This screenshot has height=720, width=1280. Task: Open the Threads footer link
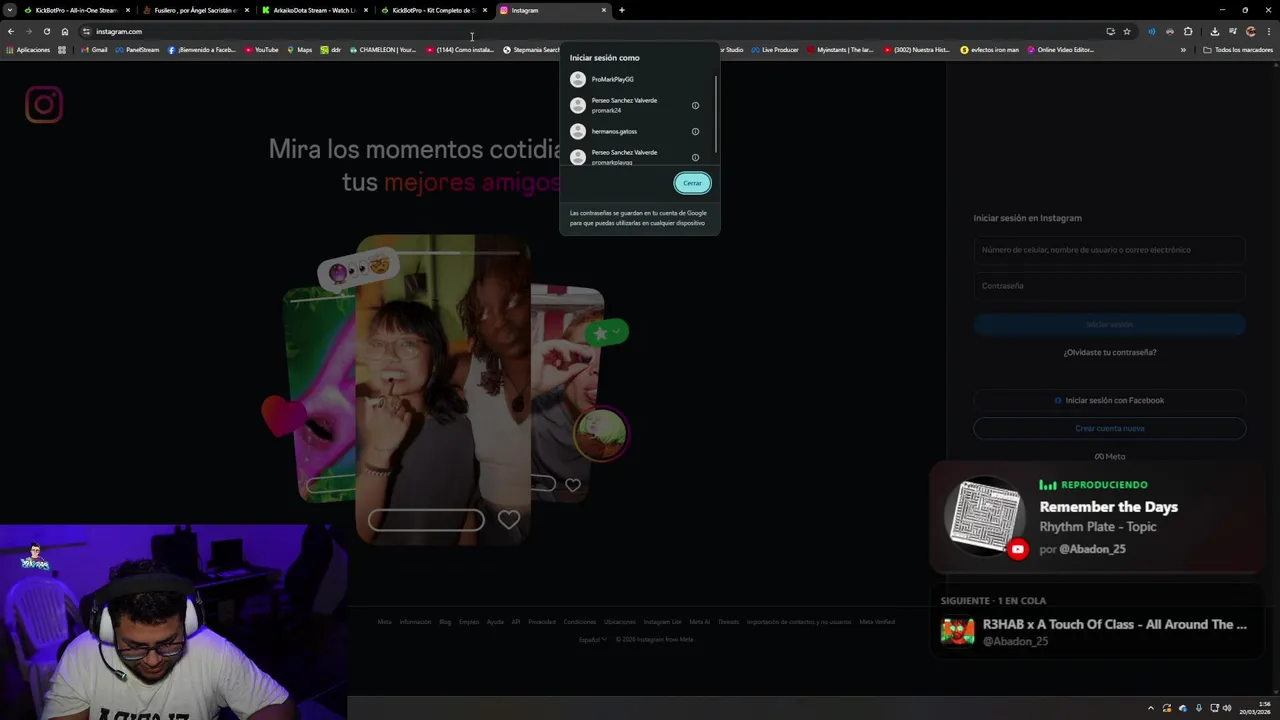click(728, 622)
